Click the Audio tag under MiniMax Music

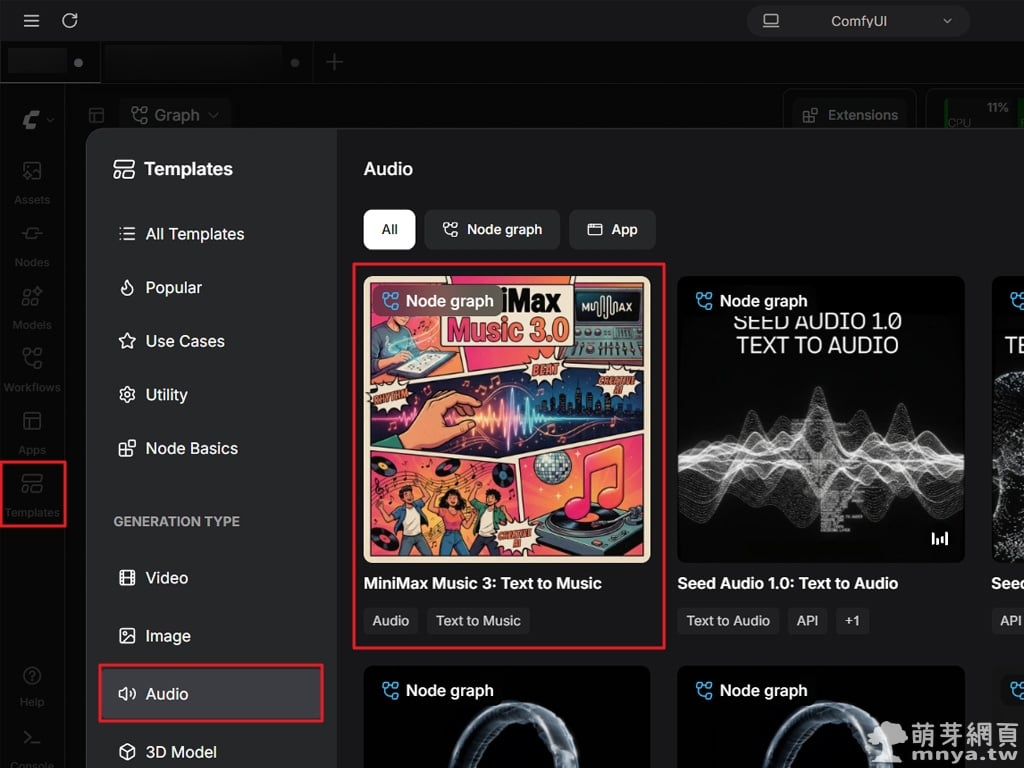click(391, 621)
